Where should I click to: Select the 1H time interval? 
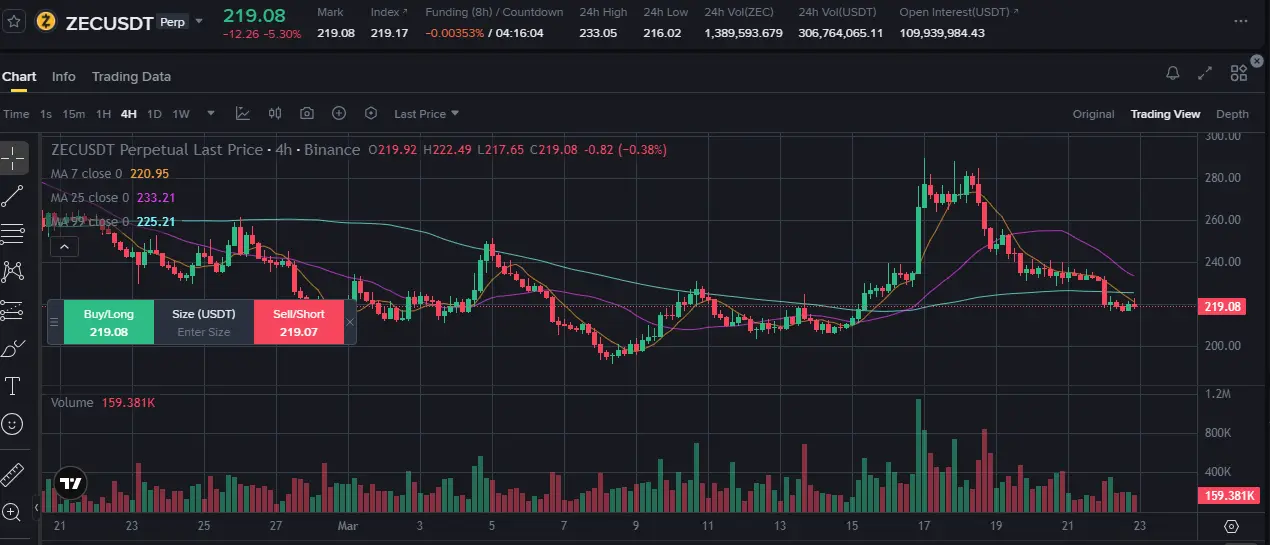click(x=103, y=114)
